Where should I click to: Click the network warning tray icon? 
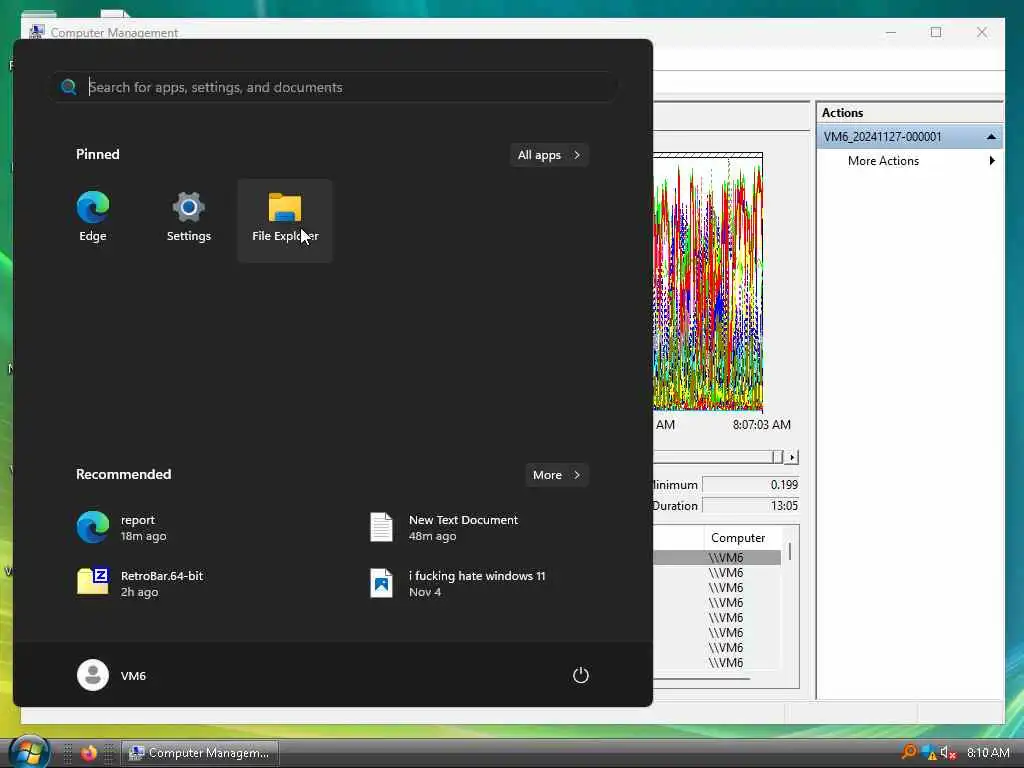click(929, 753)
